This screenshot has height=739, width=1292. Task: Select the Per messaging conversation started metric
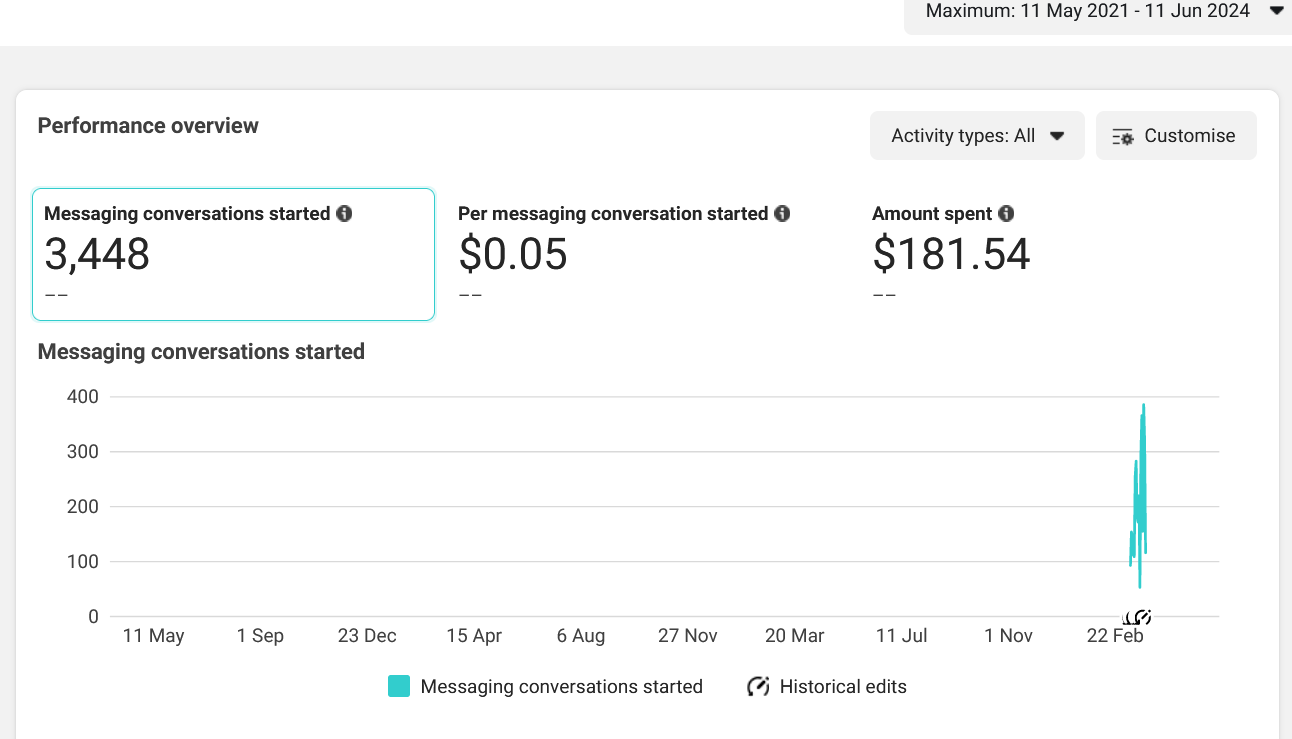[x=624, y=254]
